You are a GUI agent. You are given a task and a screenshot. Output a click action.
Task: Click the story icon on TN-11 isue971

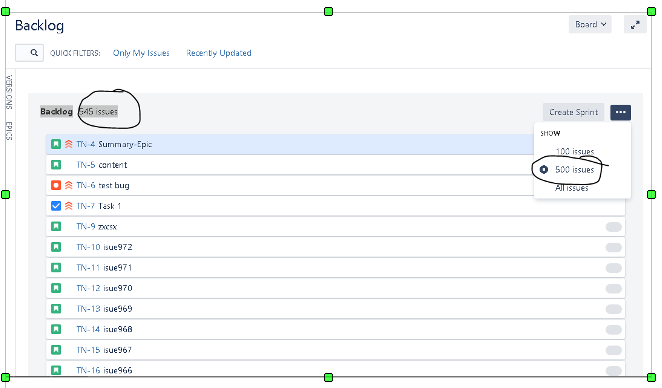[56, 268]
